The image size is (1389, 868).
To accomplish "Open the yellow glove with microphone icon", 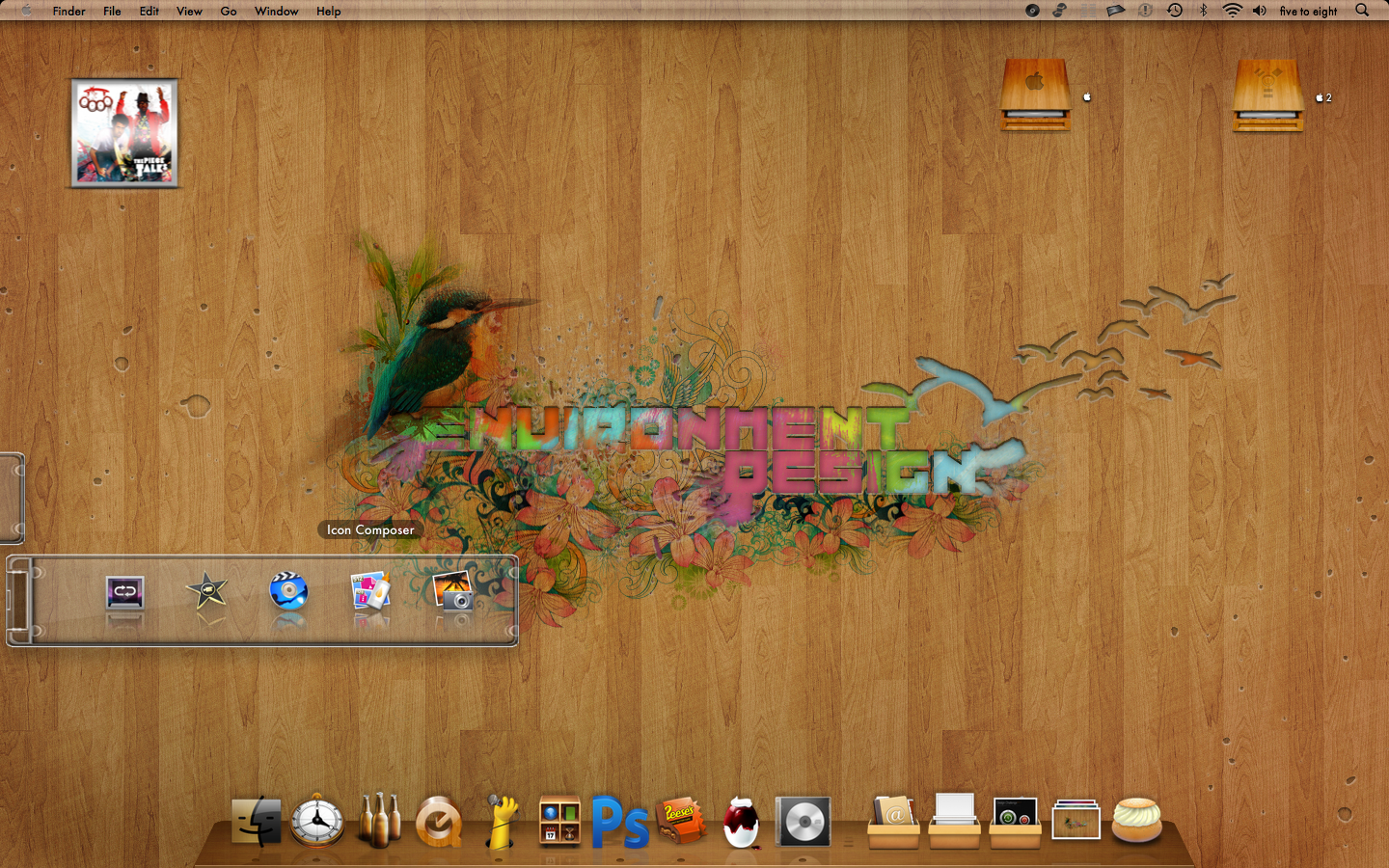I will point(500,821).
